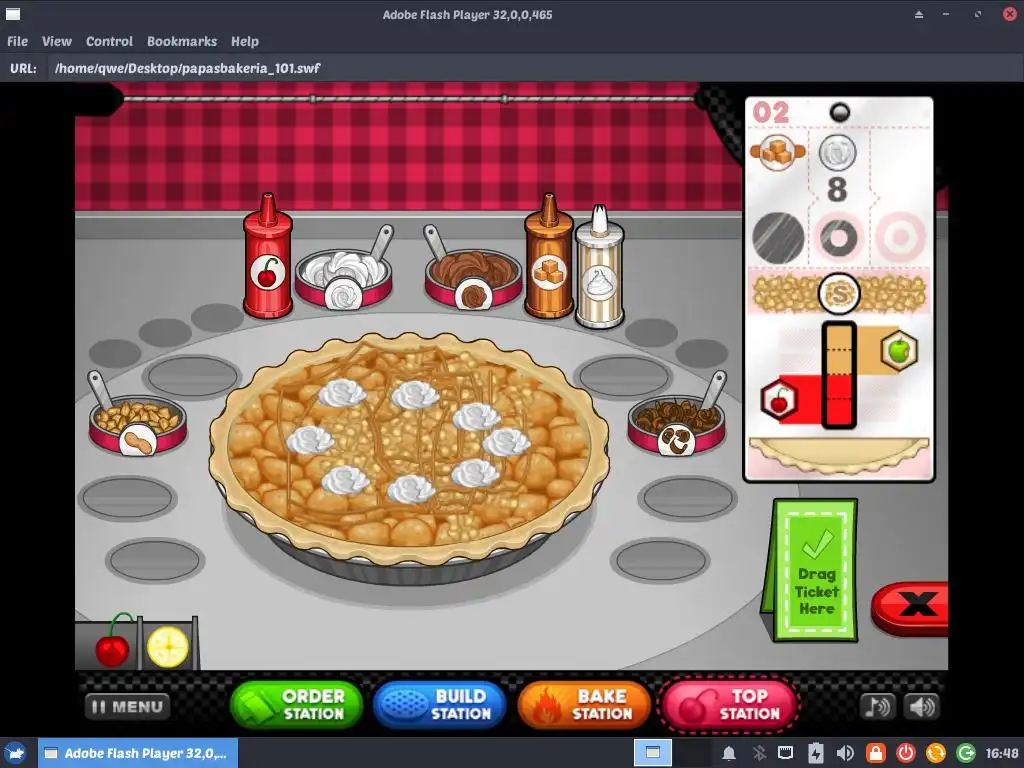The image size is (1024, 768).
Task: Pick up the cherry syrup bottle
Action: coord(268,256)
